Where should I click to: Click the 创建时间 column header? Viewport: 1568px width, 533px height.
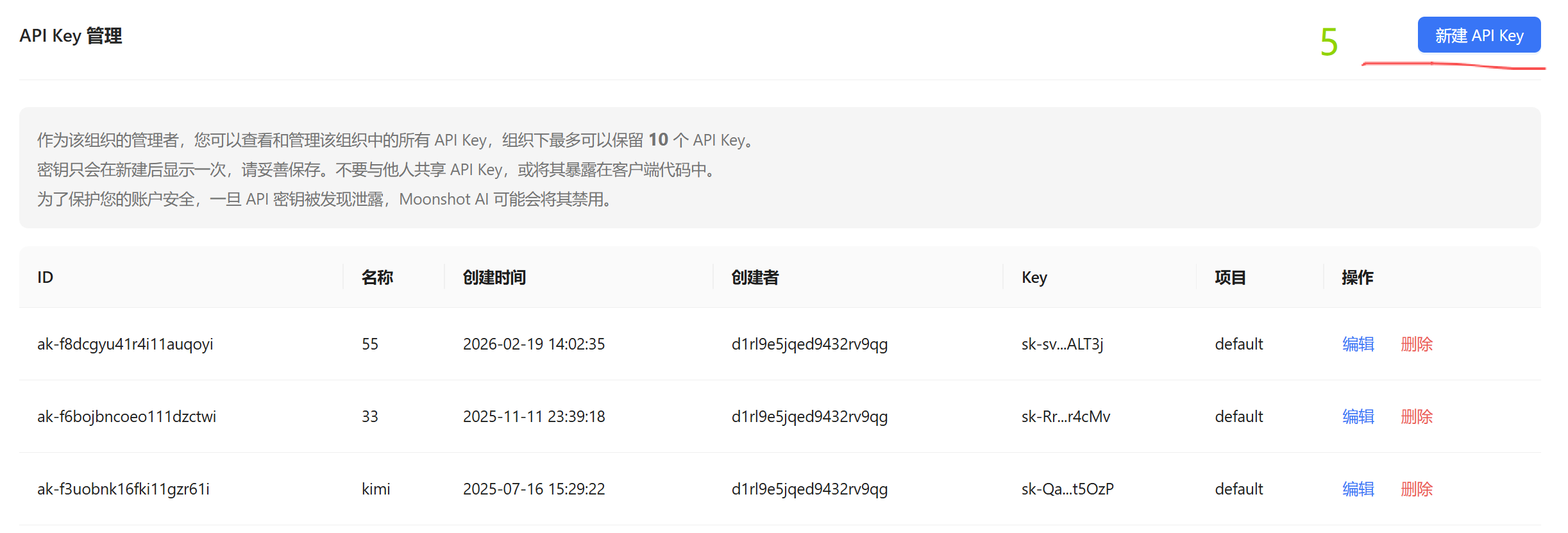coord(494,278)
